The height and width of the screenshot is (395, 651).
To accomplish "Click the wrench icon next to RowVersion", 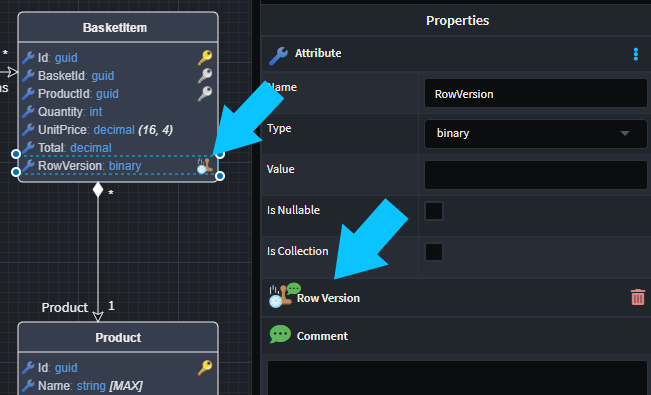I will pos(28,166).
